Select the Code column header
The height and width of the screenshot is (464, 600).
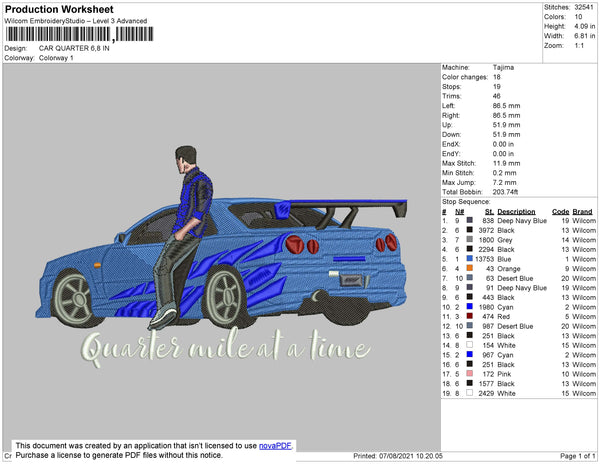pyautogui.click(x=561, y=211)
